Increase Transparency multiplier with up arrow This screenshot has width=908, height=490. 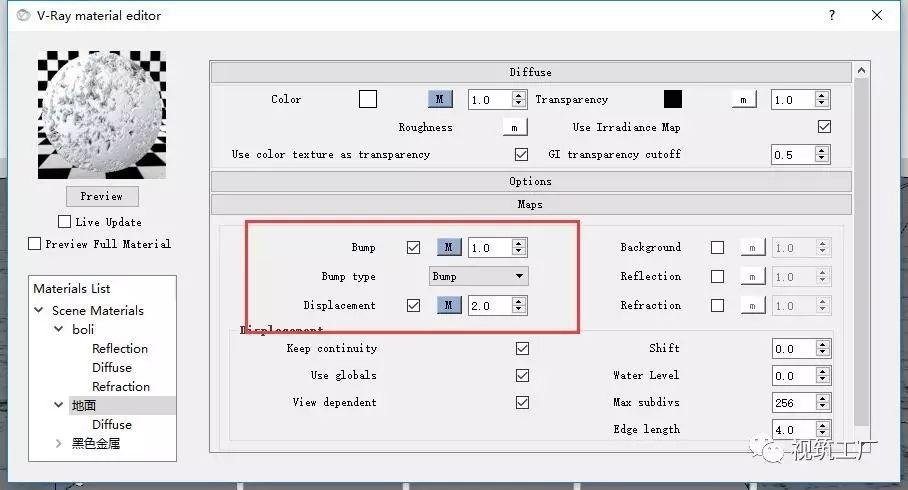(x=822, y=95)
